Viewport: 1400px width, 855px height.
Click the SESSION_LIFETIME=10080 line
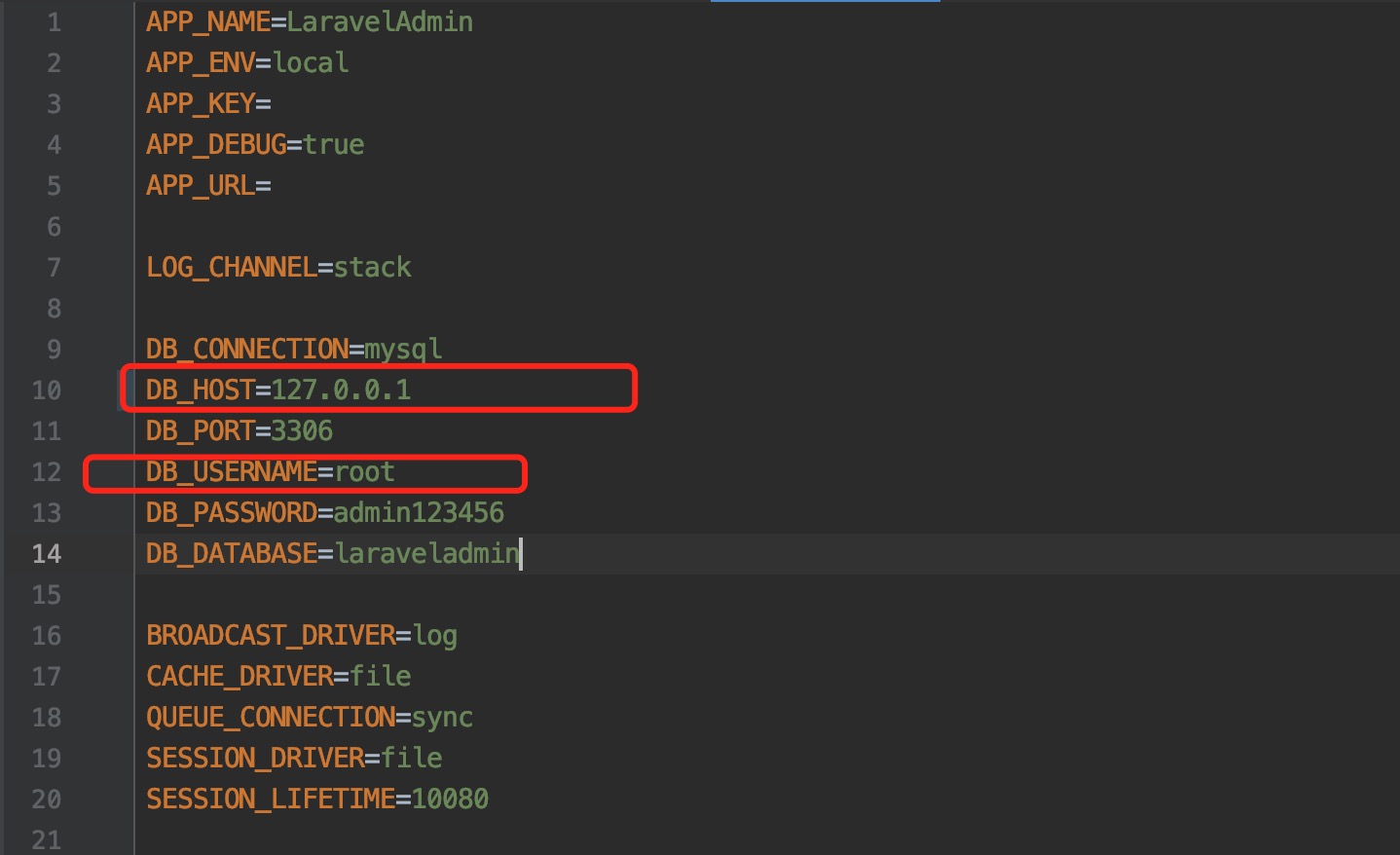pos(317,799)
